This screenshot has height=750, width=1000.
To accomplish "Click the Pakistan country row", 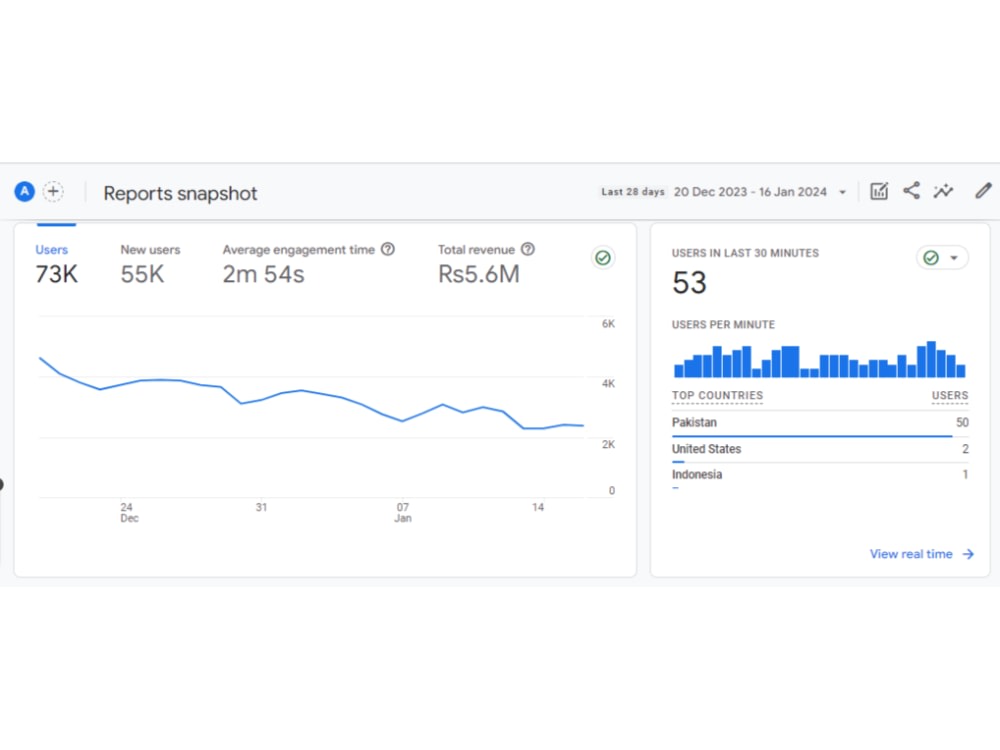I will coord(820,423).
